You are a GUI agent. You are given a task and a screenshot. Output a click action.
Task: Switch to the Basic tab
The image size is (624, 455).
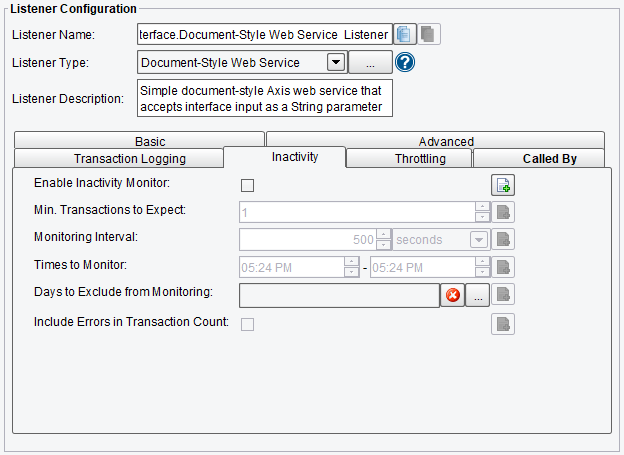(139, 140)
